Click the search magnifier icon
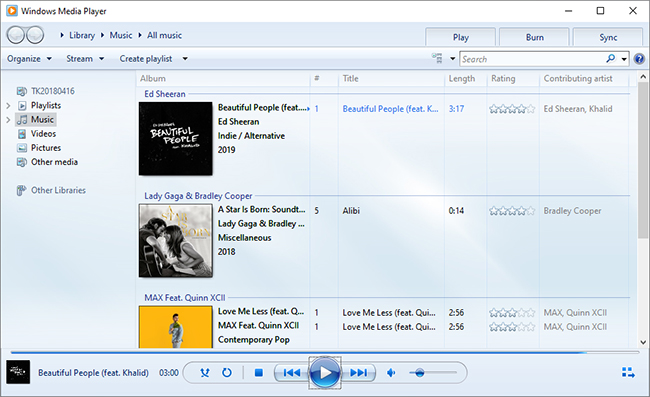Viewport: 650px width, 397px height. [x=610, y=59]
